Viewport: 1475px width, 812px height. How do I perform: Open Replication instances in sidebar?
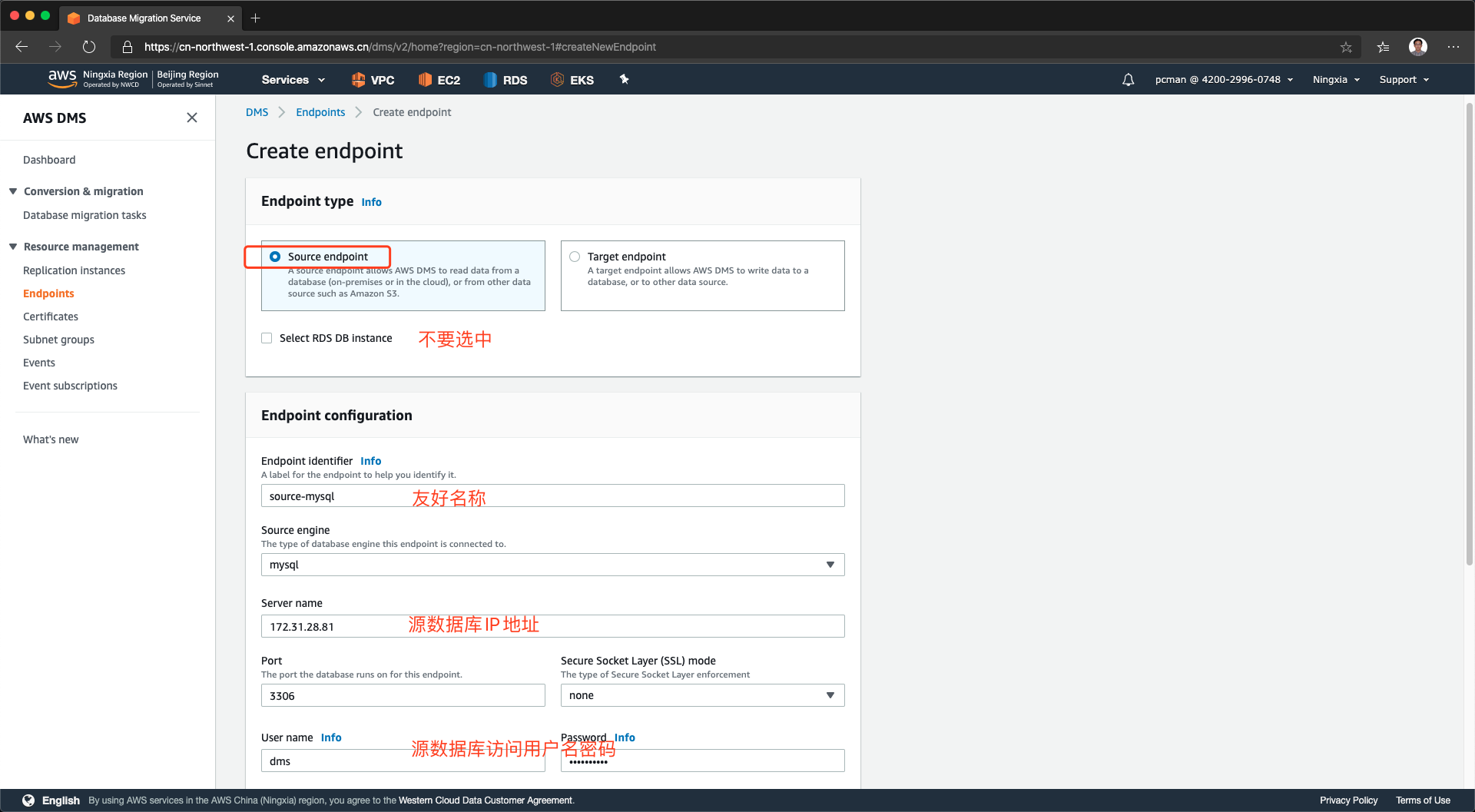(74, 270)
